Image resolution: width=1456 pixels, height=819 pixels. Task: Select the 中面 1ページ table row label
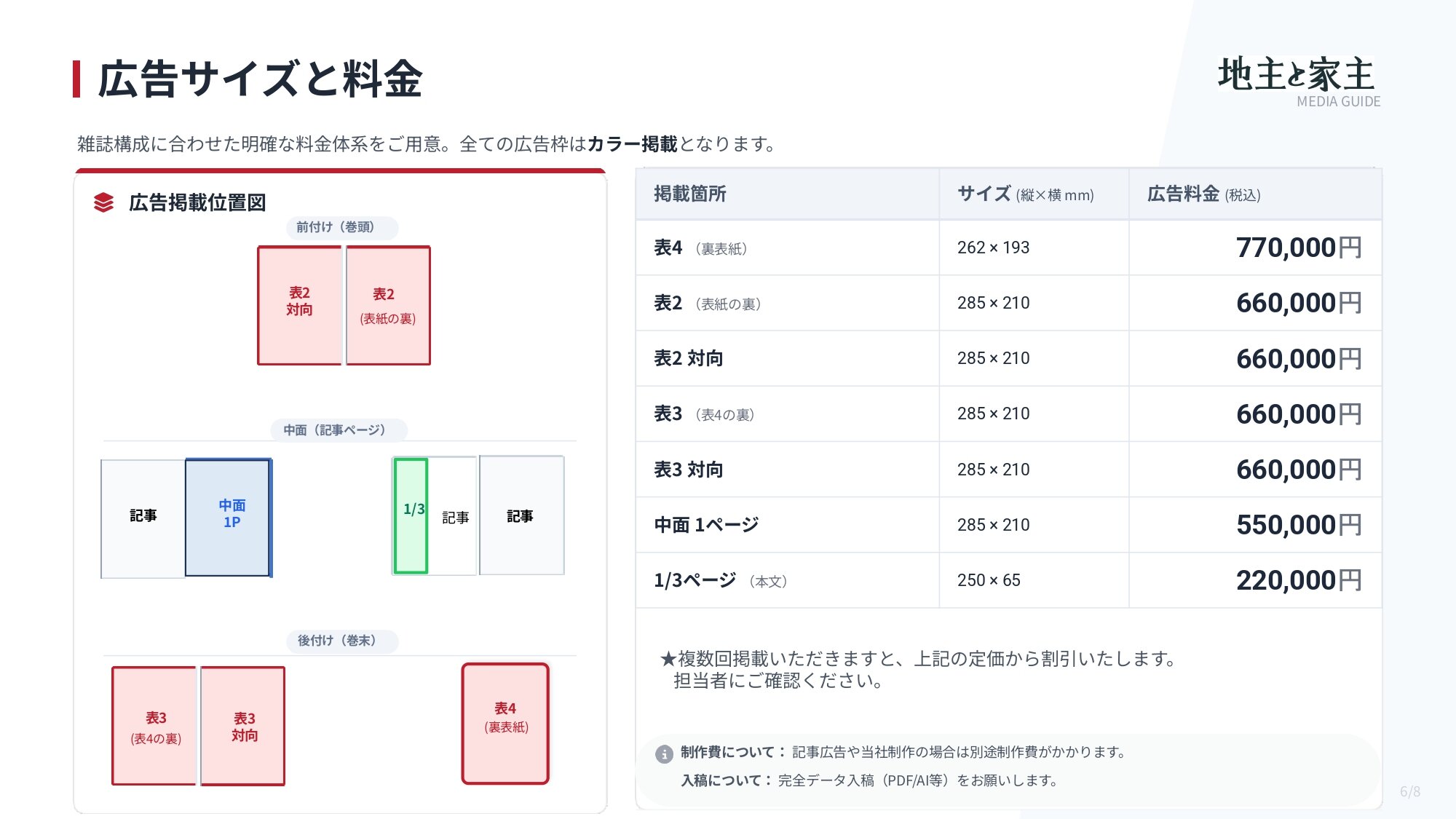pyautogui.click(x=706, y=525)
